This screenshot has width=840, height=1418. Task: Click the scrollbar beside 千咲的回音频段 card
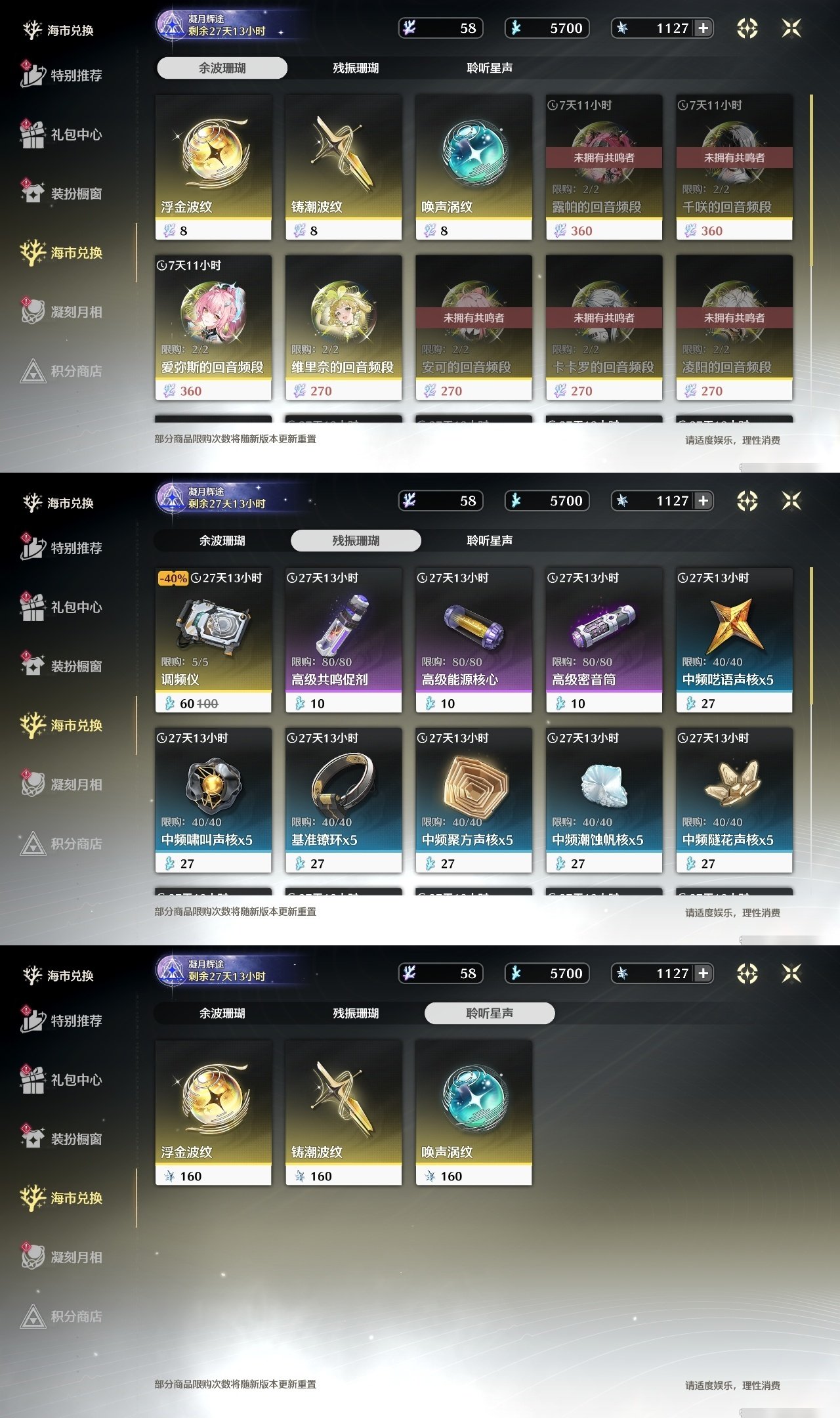pyautogui.click(x=812, y=181)
